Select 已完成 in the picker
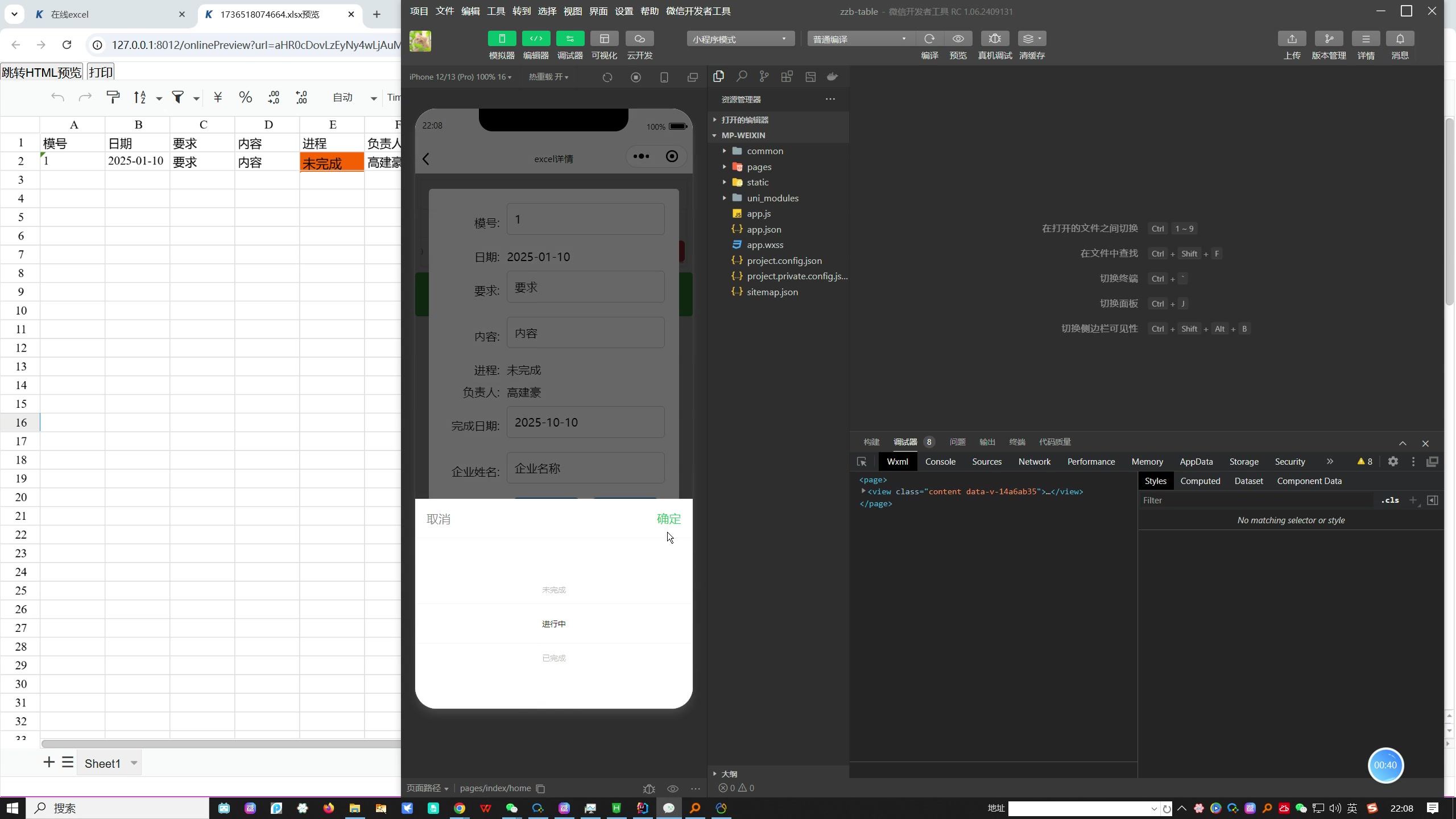This screenshot has height=819, width=1456. pos(554,658)
